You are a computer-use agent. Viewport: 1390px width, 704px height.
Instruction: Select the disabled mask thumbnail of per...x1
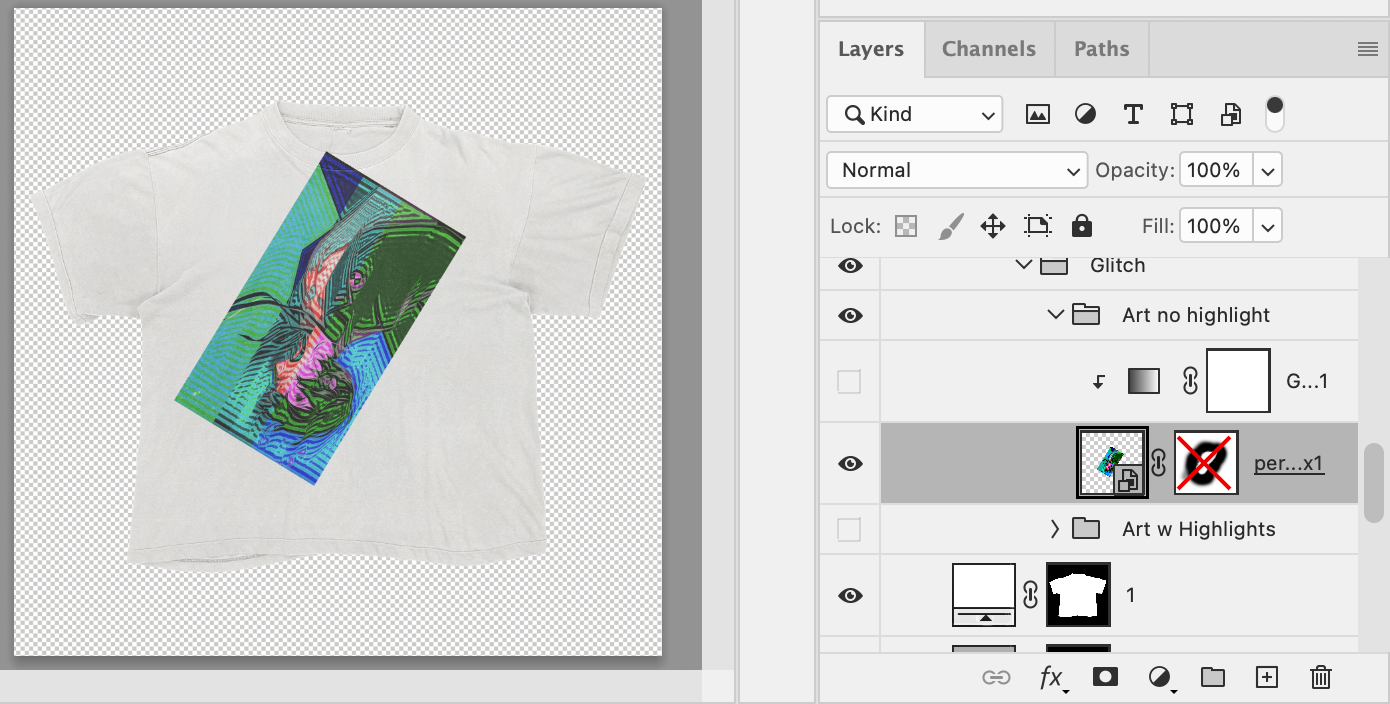point(1206,463)
